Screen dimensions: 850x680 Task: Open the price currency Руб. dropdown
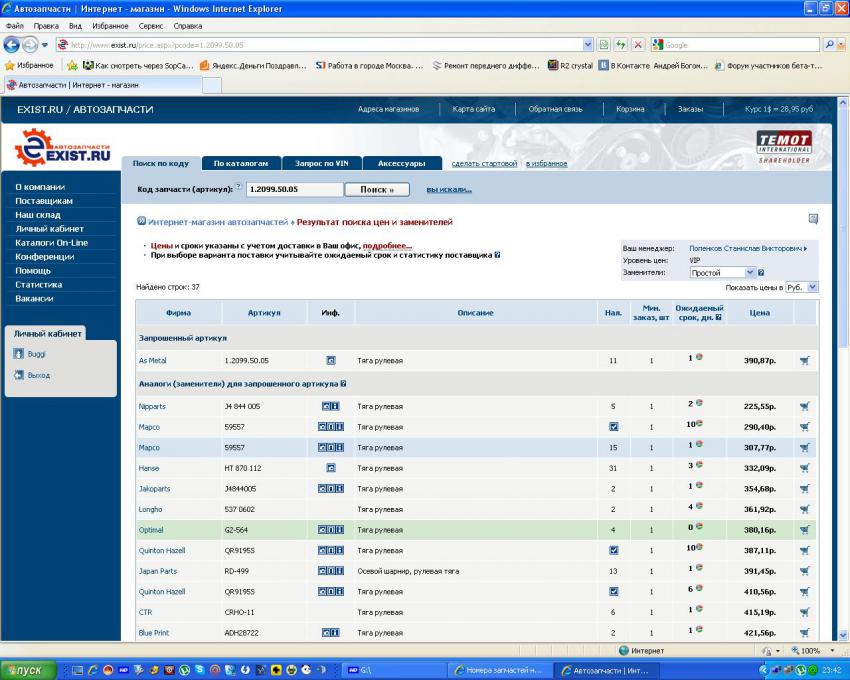pos(802,287)
